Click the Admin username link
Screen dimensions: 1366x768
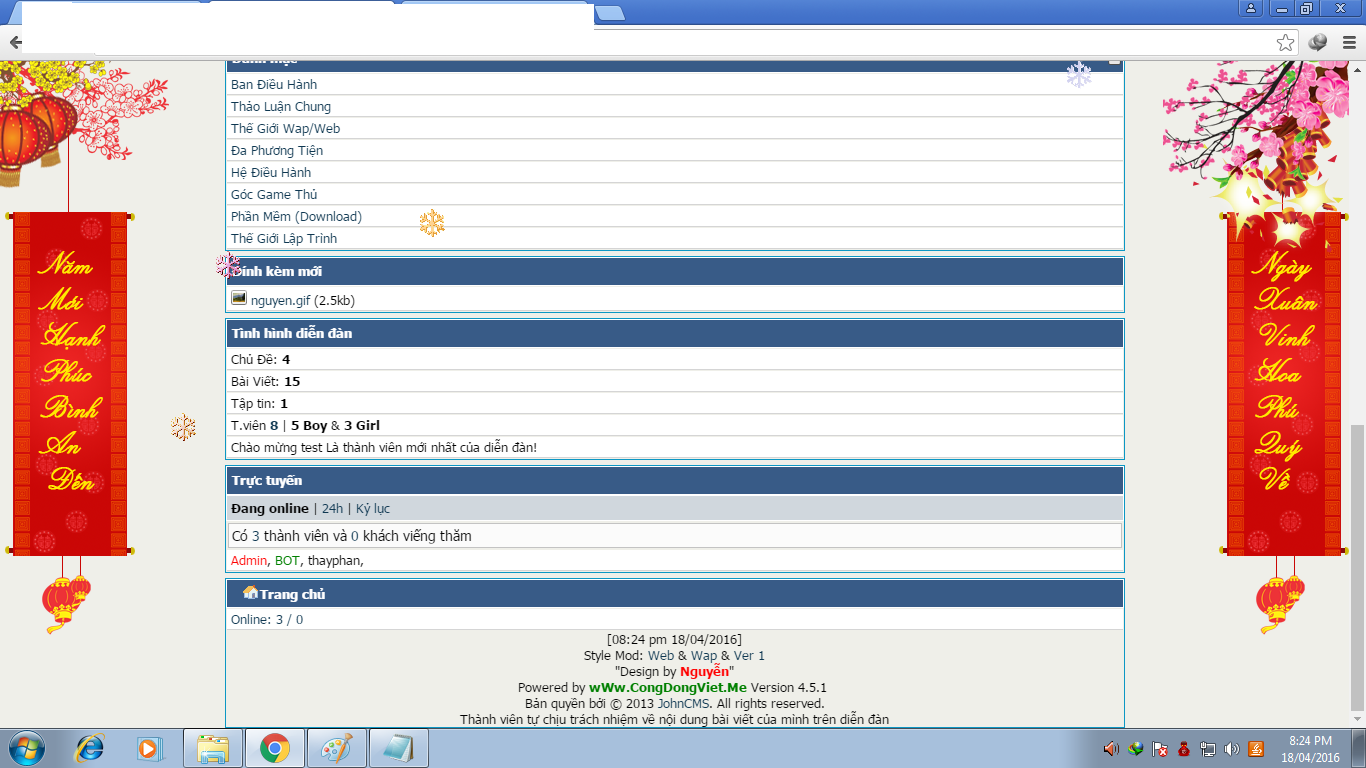tap(249, 561)
